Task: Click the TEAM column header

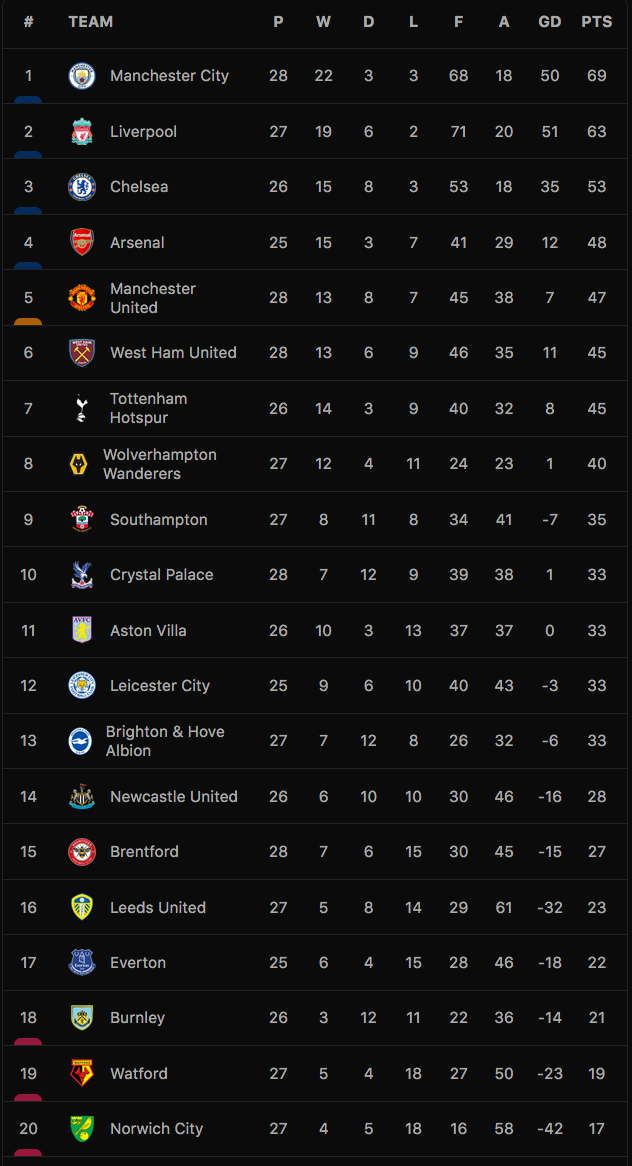Action: (91, 22)
